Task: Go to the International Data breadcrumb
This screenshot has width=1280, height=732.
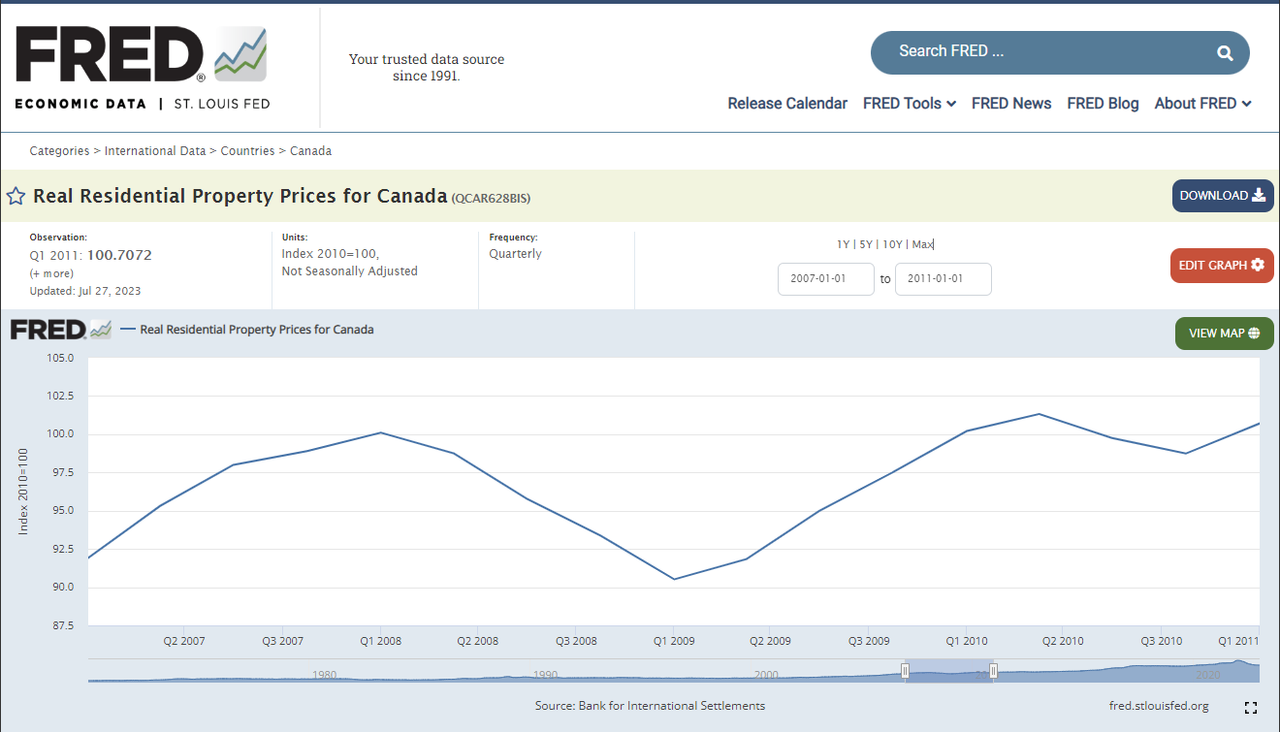Action: coord(155,151)
